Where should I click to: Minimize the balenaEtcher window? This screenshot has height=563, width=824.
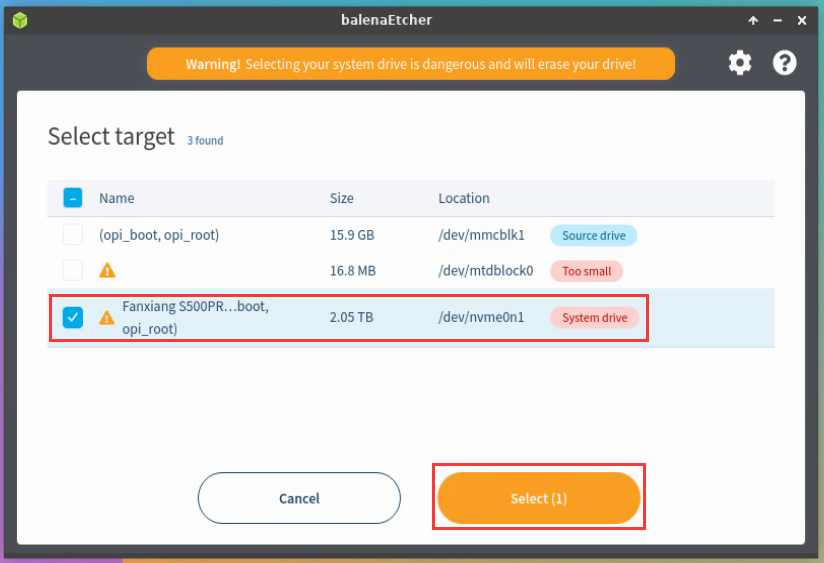(x=778, y=21)
